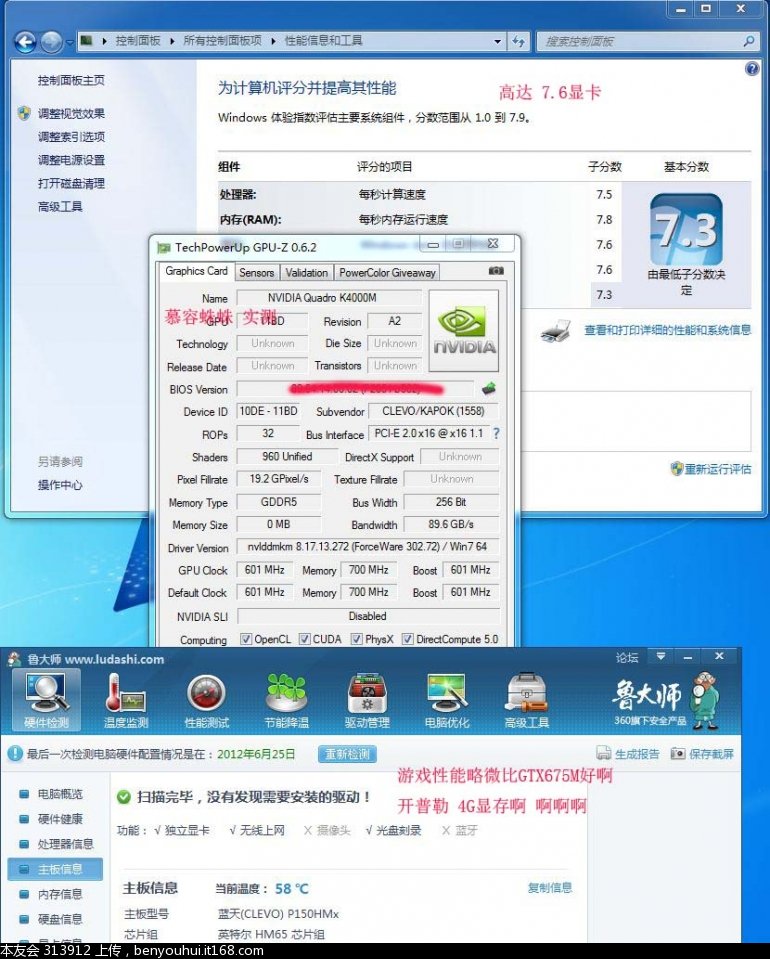Open the address bar history dropdown
The image size is (770, 959).
click(498, 42)
